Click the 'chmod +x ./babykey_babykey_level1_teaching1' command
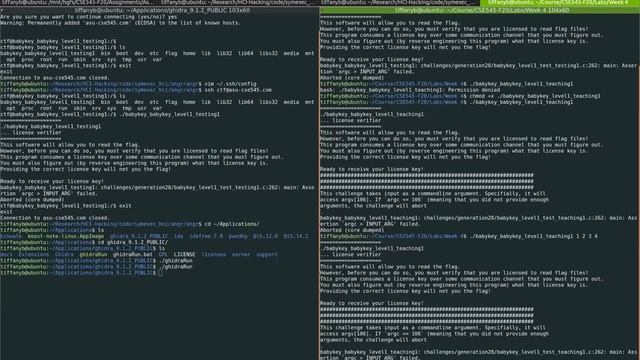 point(535,96)
